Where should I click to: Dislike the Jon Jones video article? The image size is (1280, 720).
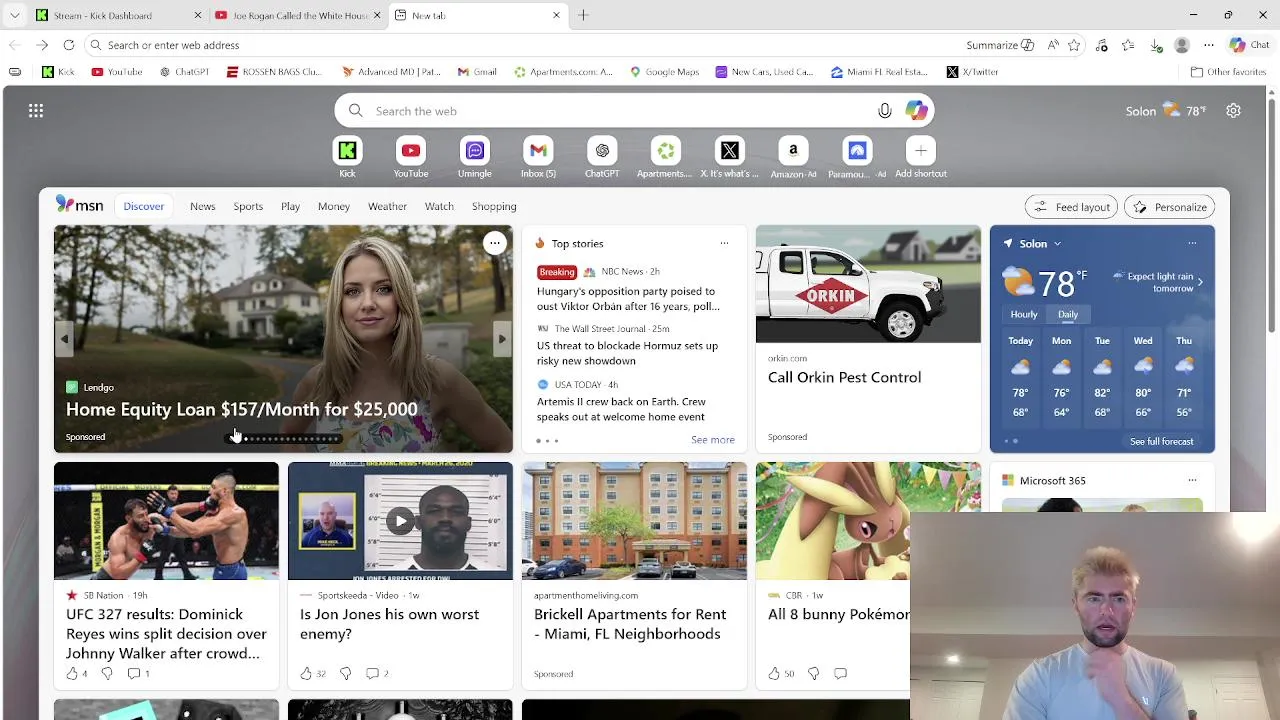tap(345, 674)
